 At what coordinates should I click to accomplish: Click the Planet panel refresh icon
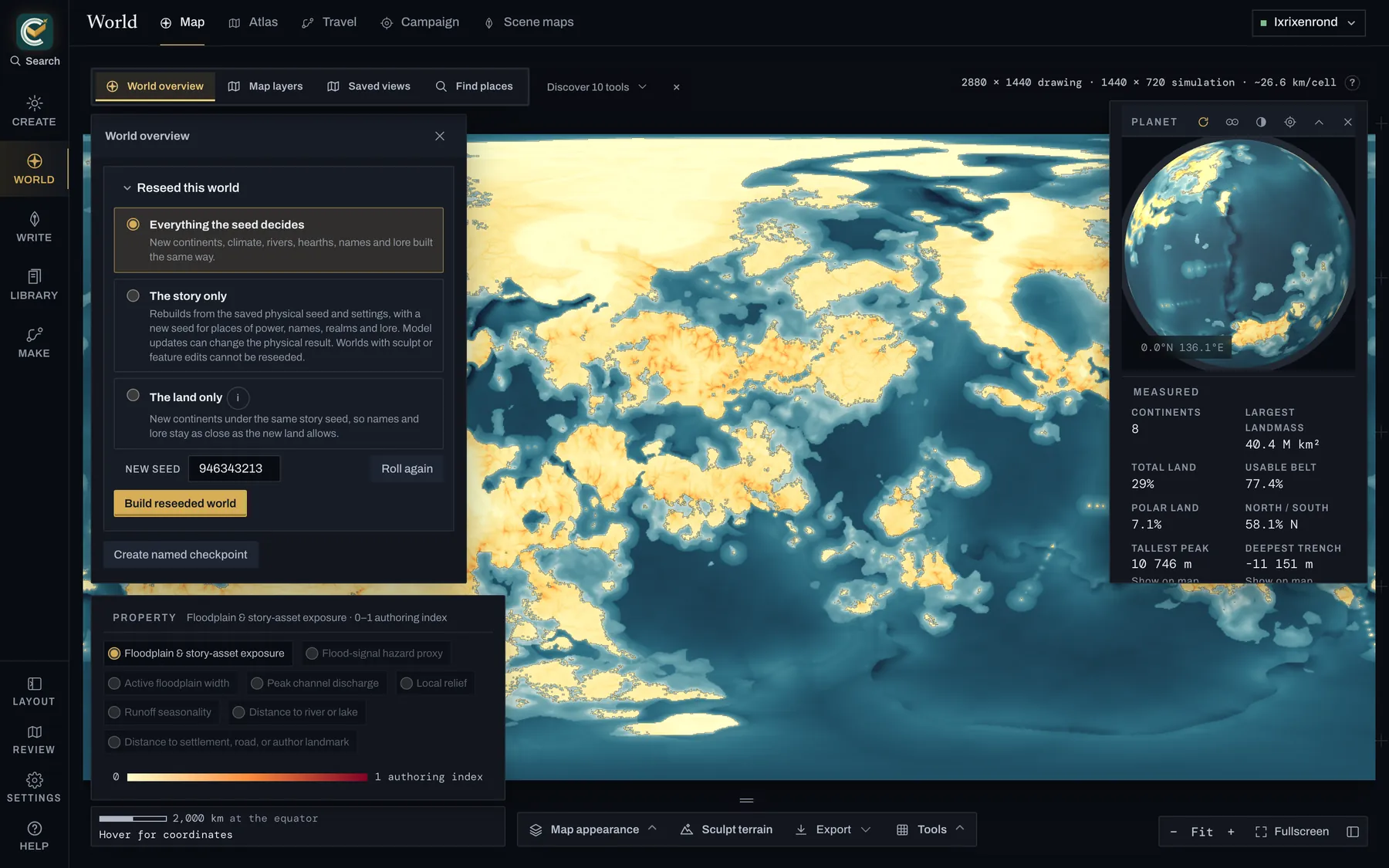(x=1203, y=122)
